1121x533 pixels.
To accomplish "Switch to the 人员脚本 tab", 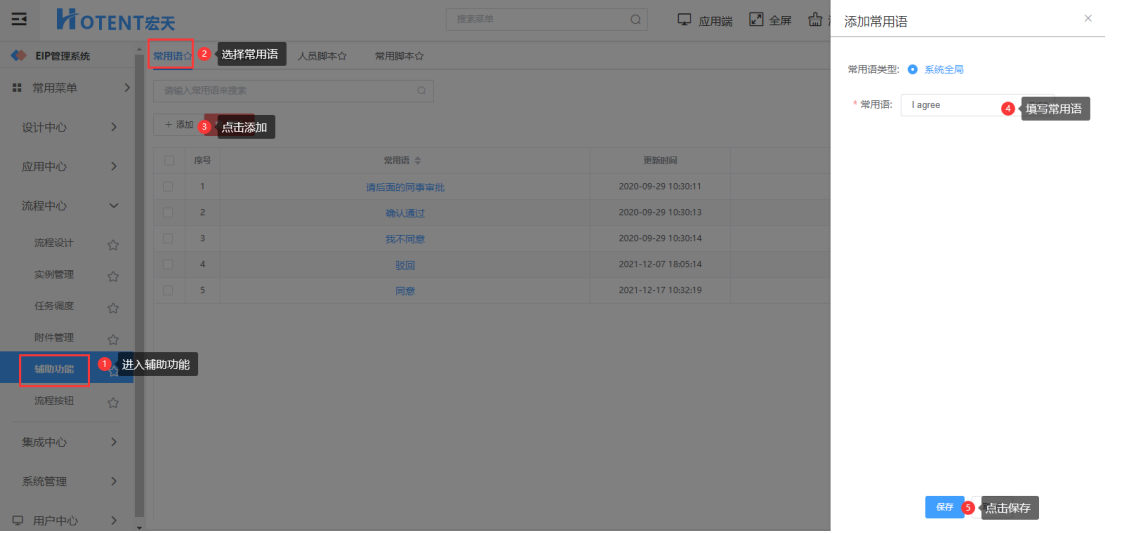I will tap(321, 56).
